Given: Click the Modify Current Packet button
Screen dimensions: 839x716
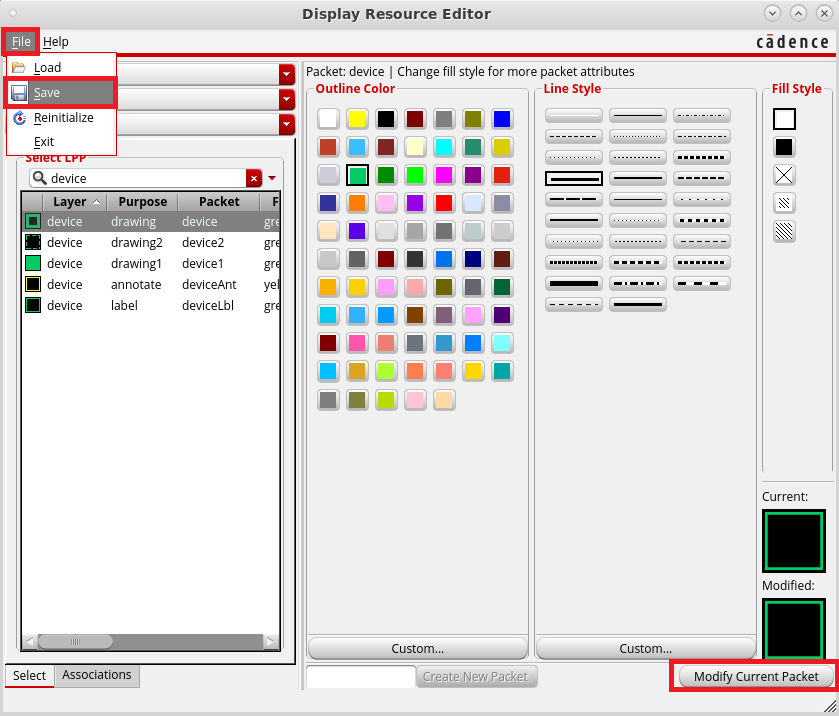Looking at the screenshot, I should 755,677.
